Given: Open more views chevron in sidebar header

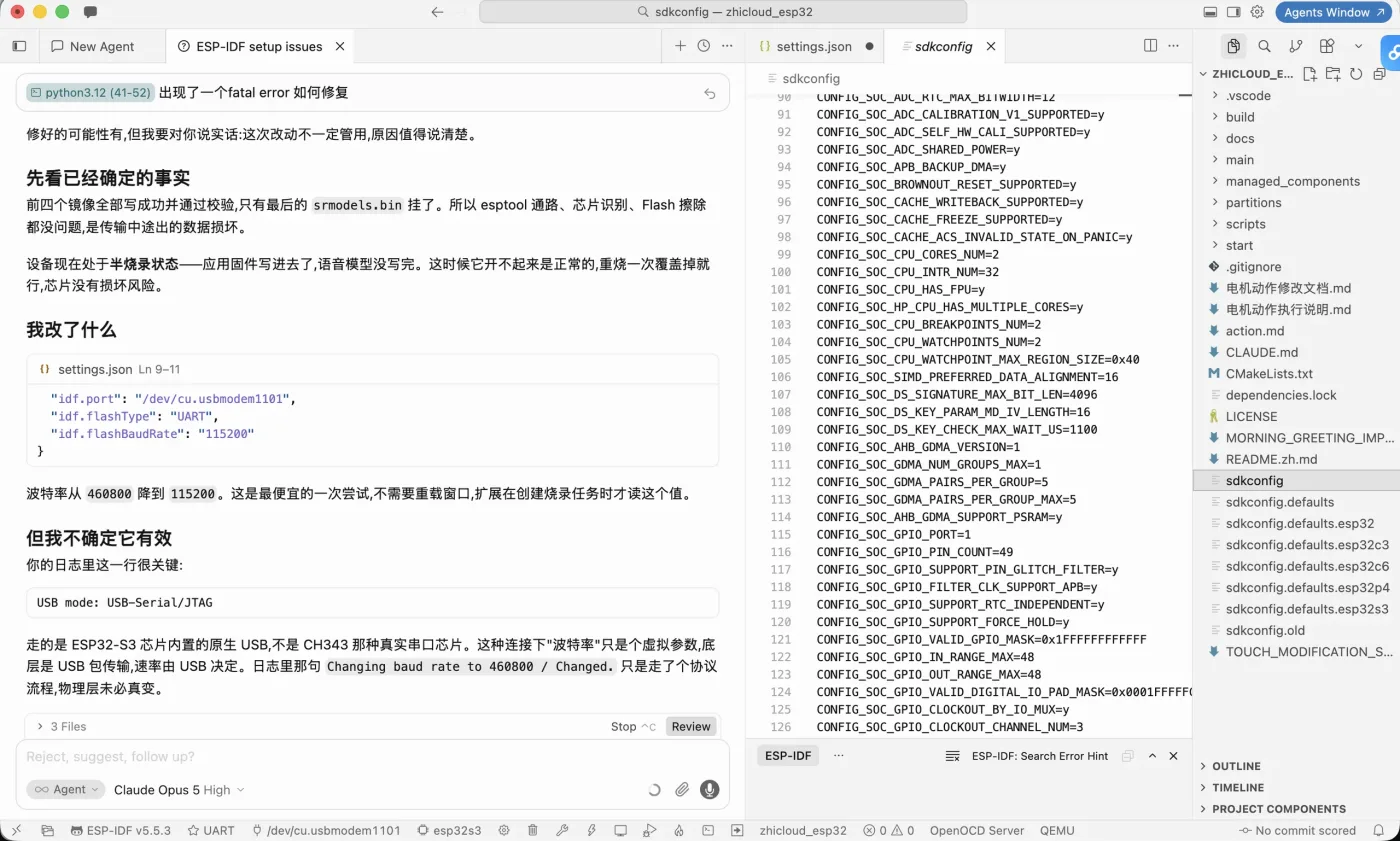Looking at the screenshot, I should coord(1358,46).
